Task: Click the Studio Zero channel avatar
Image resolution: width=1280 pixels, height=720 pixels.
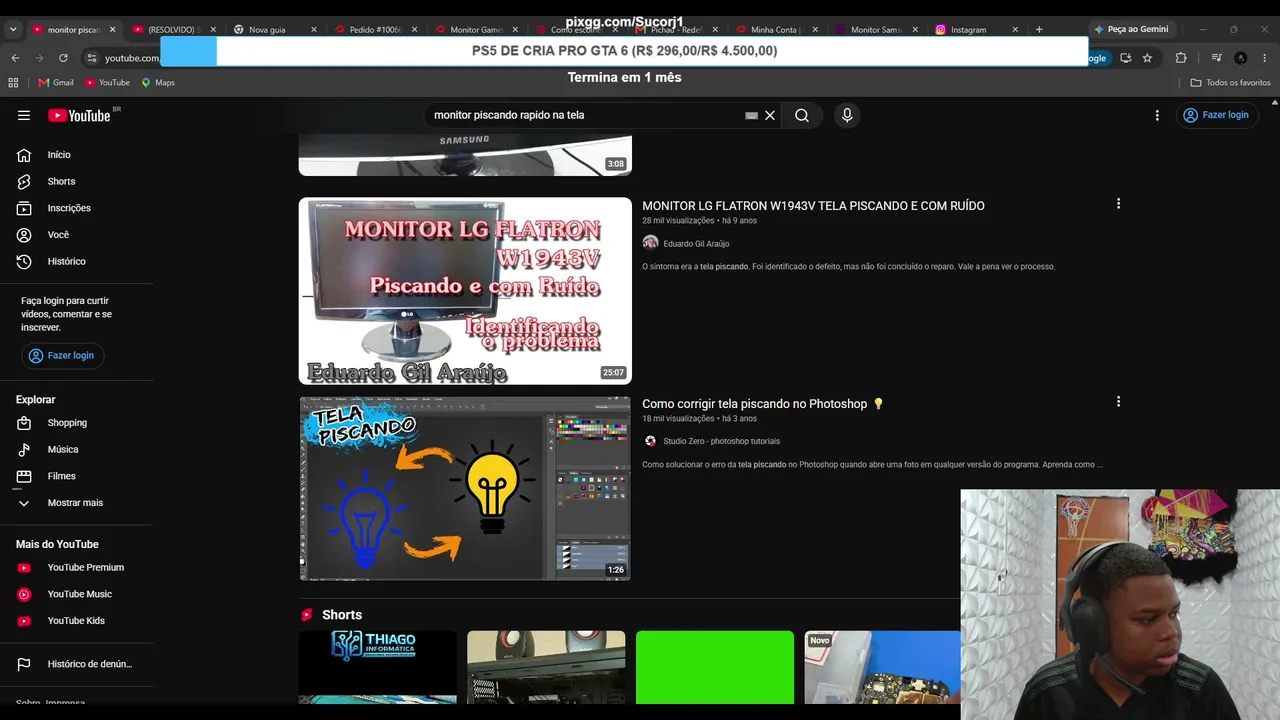Action: pyautogui.click(x=650, y=441)
